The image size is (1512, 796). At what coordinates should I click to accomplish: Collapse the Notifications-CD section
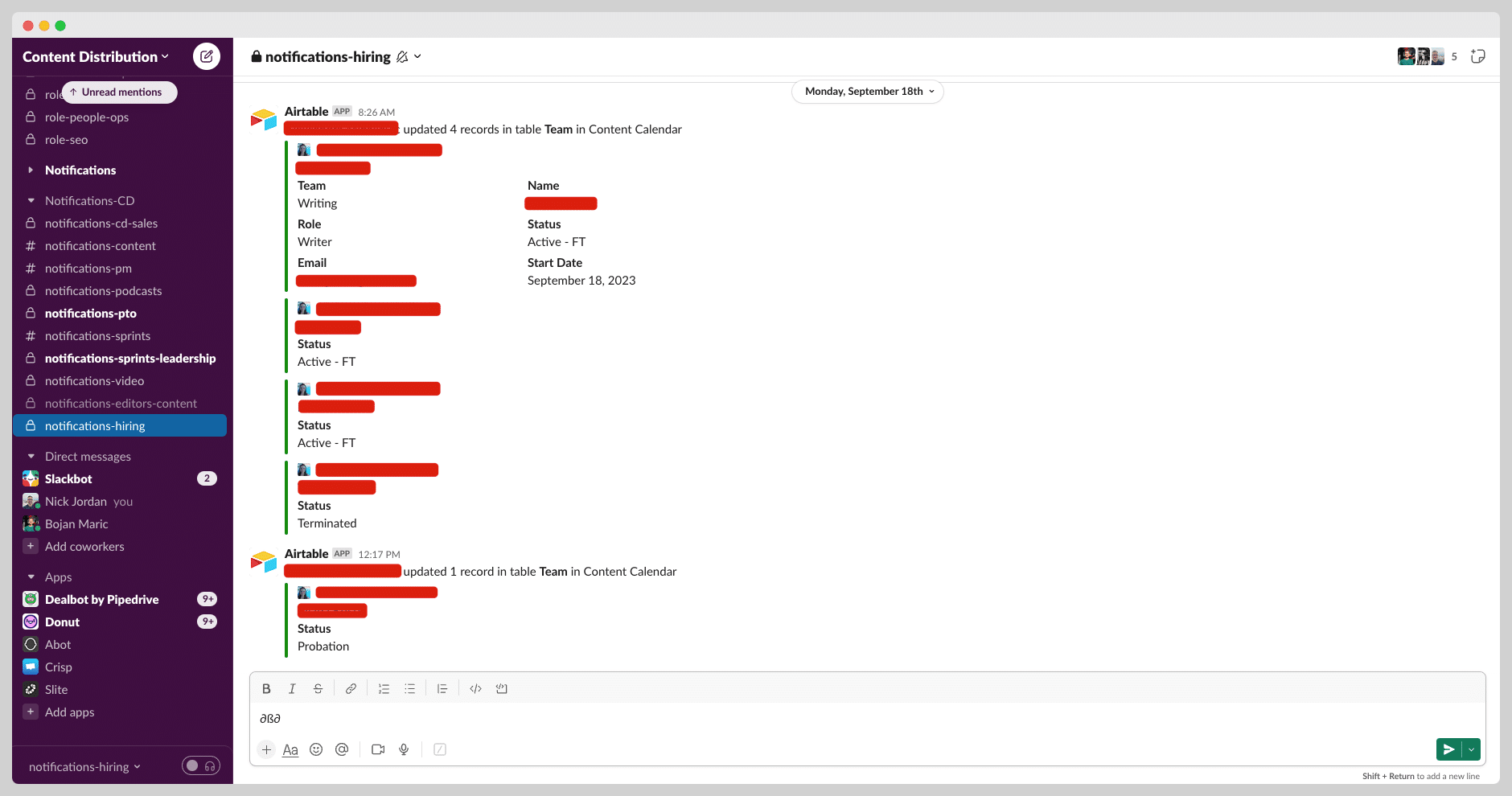pos(31,201)
